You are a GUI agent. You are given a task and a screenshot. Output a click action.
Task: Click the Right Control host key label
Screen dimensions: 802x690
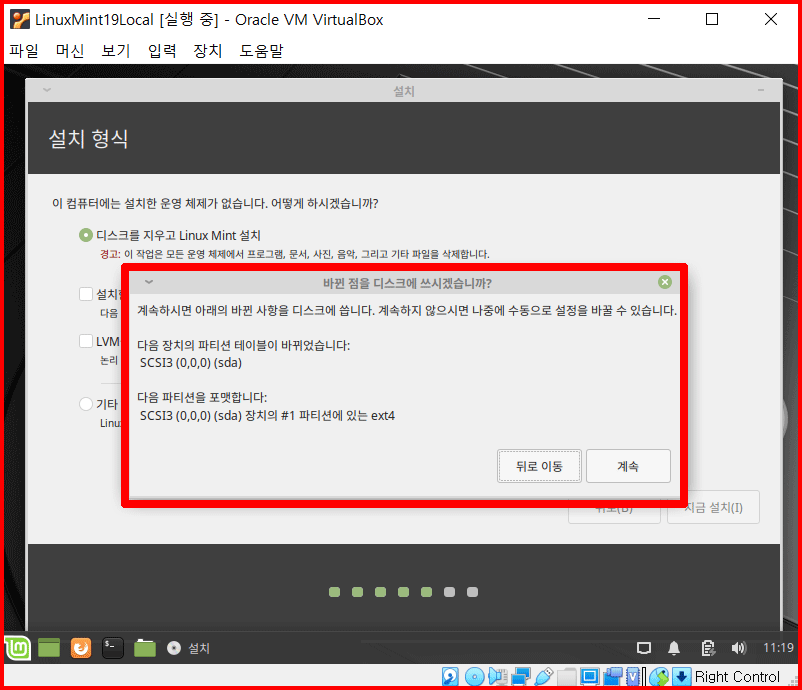[x=737, y=677]
